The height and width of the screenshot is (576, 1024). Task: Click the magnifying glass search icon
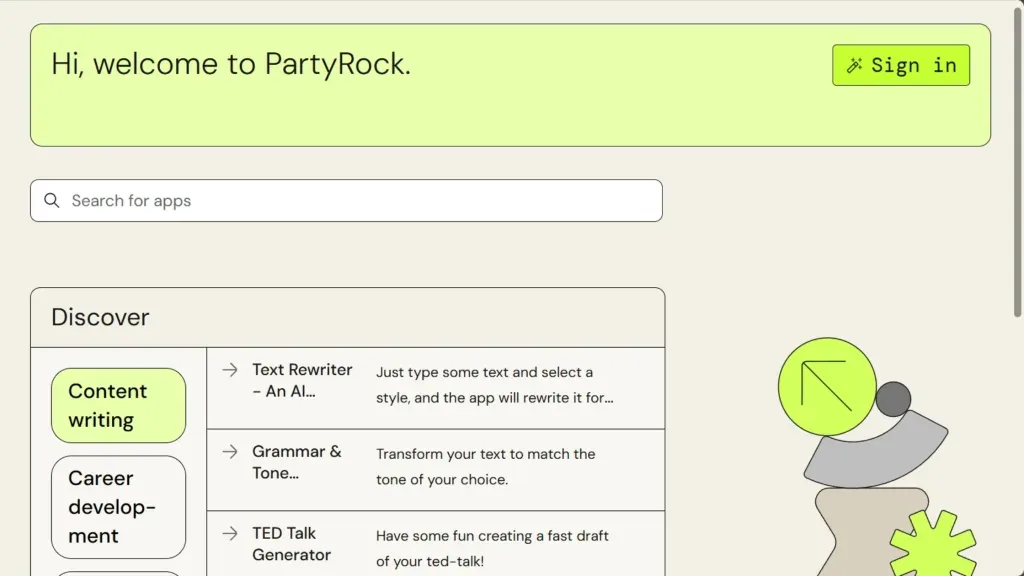tap(52, 201)
